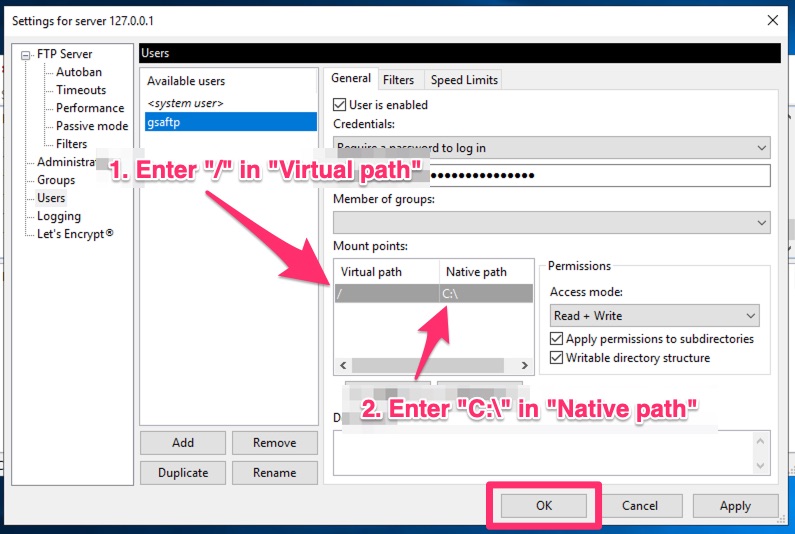This screenshot has height=534, width=795.
Task: Expand the Credentials dropdown
Action: pos(551,148)
